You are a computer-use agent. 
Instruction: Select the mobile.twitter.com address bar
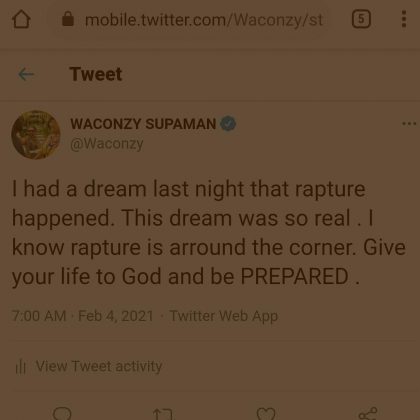[204, 20]
